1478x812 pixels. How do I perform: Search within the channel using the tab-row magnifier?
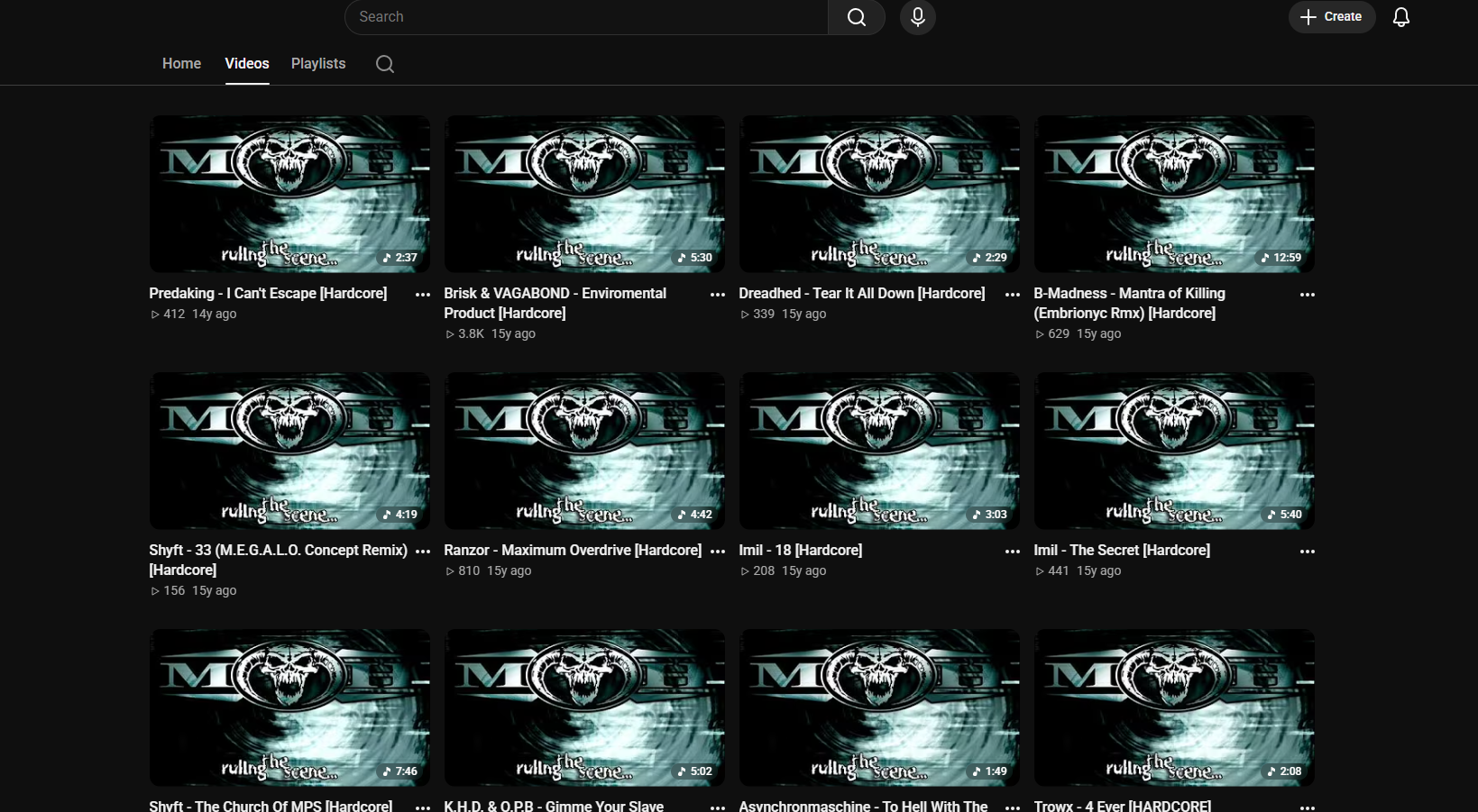(385, 64)
